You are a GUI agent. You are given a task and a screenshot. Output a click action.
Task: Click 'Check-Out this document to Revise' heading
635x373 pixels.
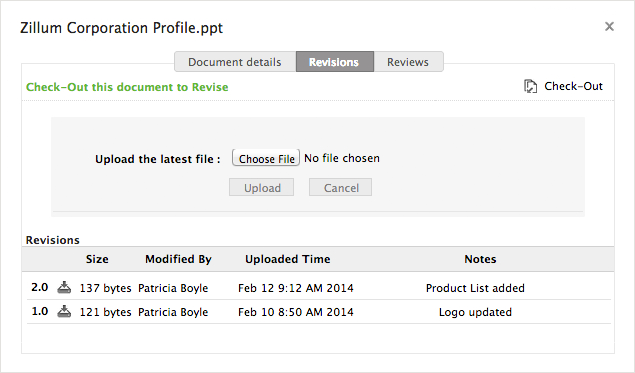coord(127,87)
